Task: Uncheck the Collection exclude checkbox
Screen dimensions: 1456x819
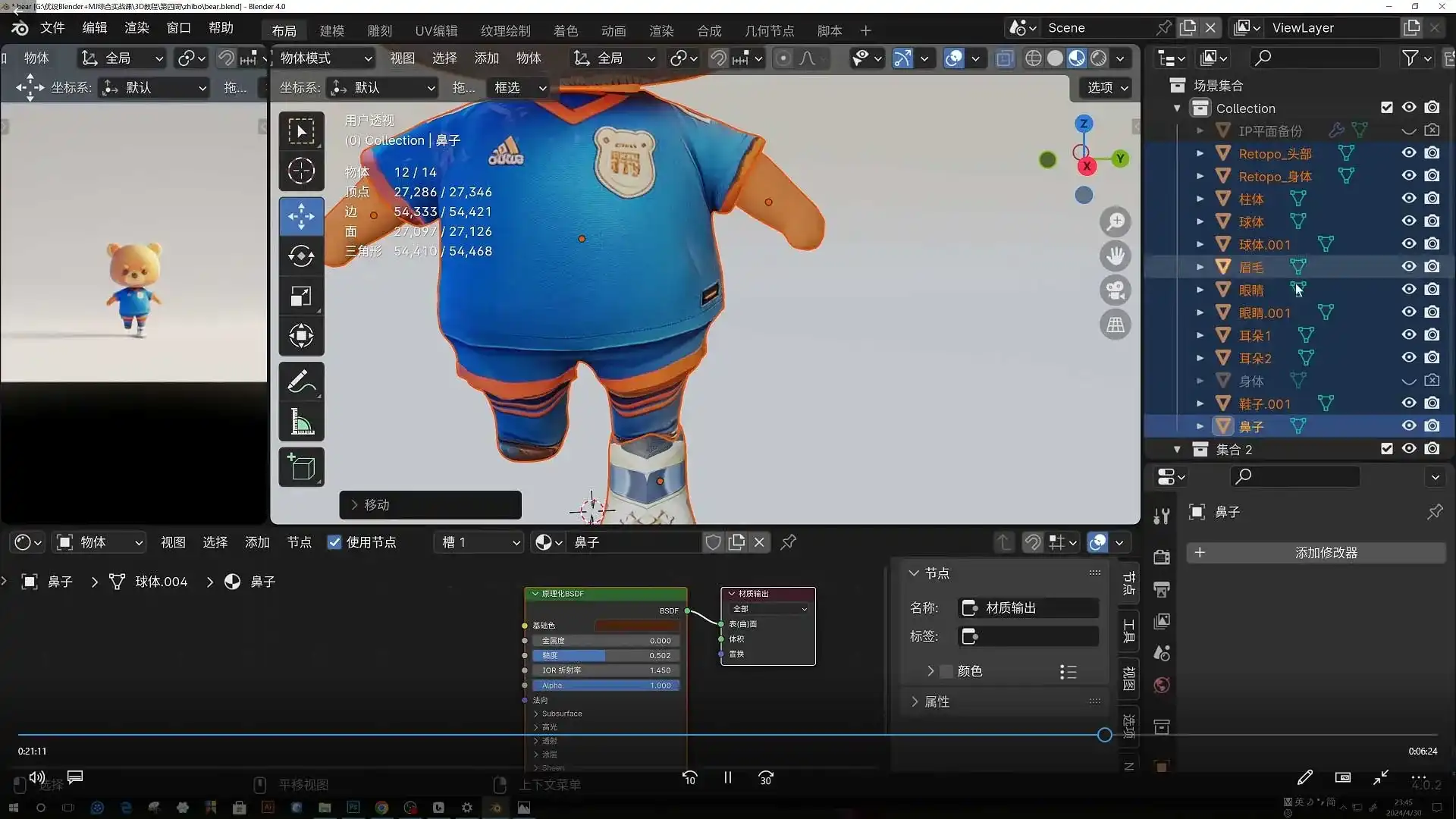Action: [x=1386, y=108]
